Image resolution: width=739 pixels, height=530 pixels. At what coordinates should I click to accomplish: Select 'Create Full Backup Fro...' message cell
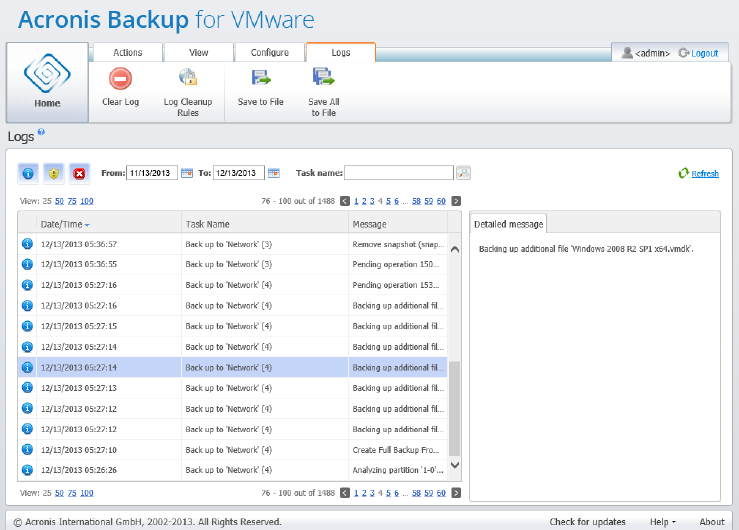[398, 450]
